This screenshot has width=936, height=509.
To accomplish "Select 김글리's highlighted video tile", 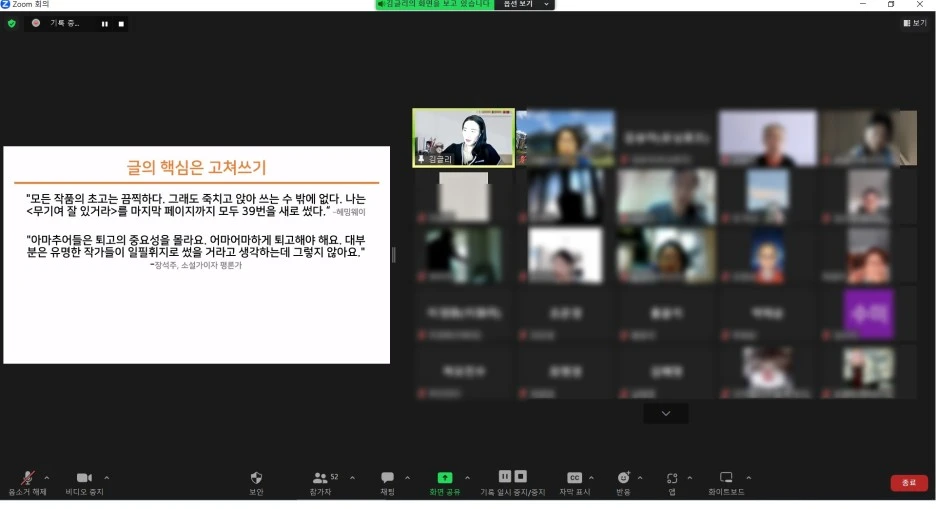I will point(463,138).
